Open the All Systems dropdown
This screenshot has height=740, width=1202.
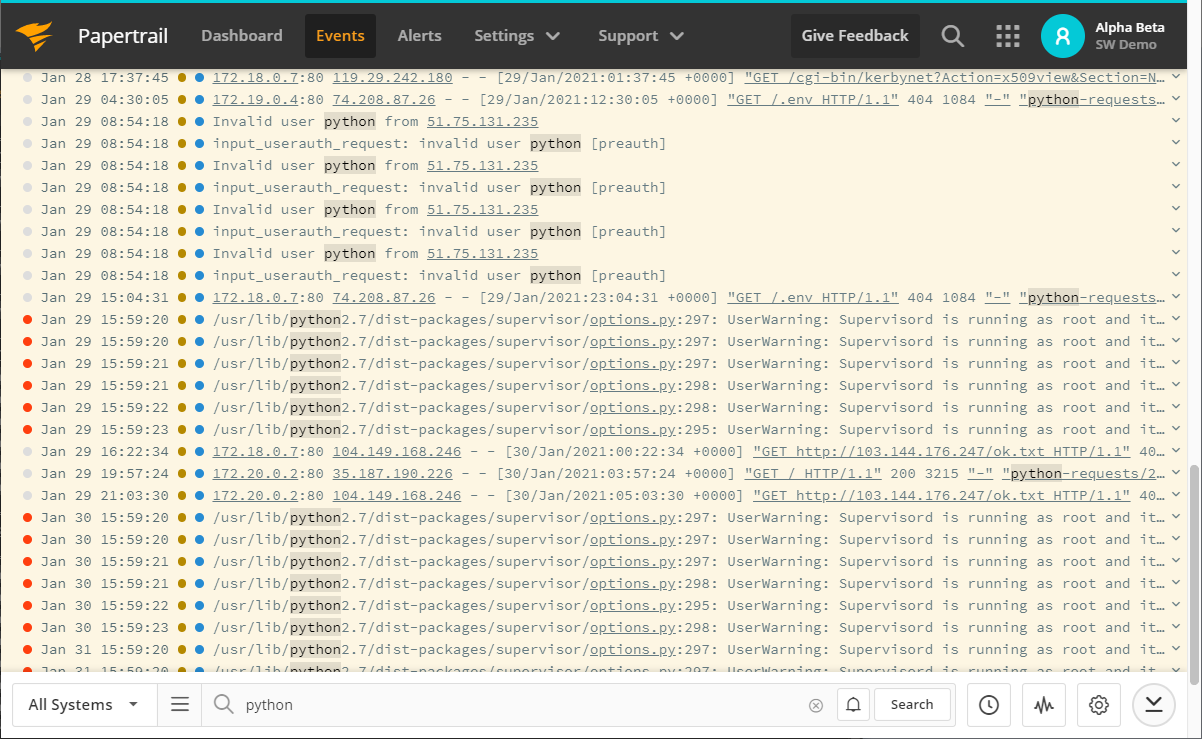click(x=83, y=704)
